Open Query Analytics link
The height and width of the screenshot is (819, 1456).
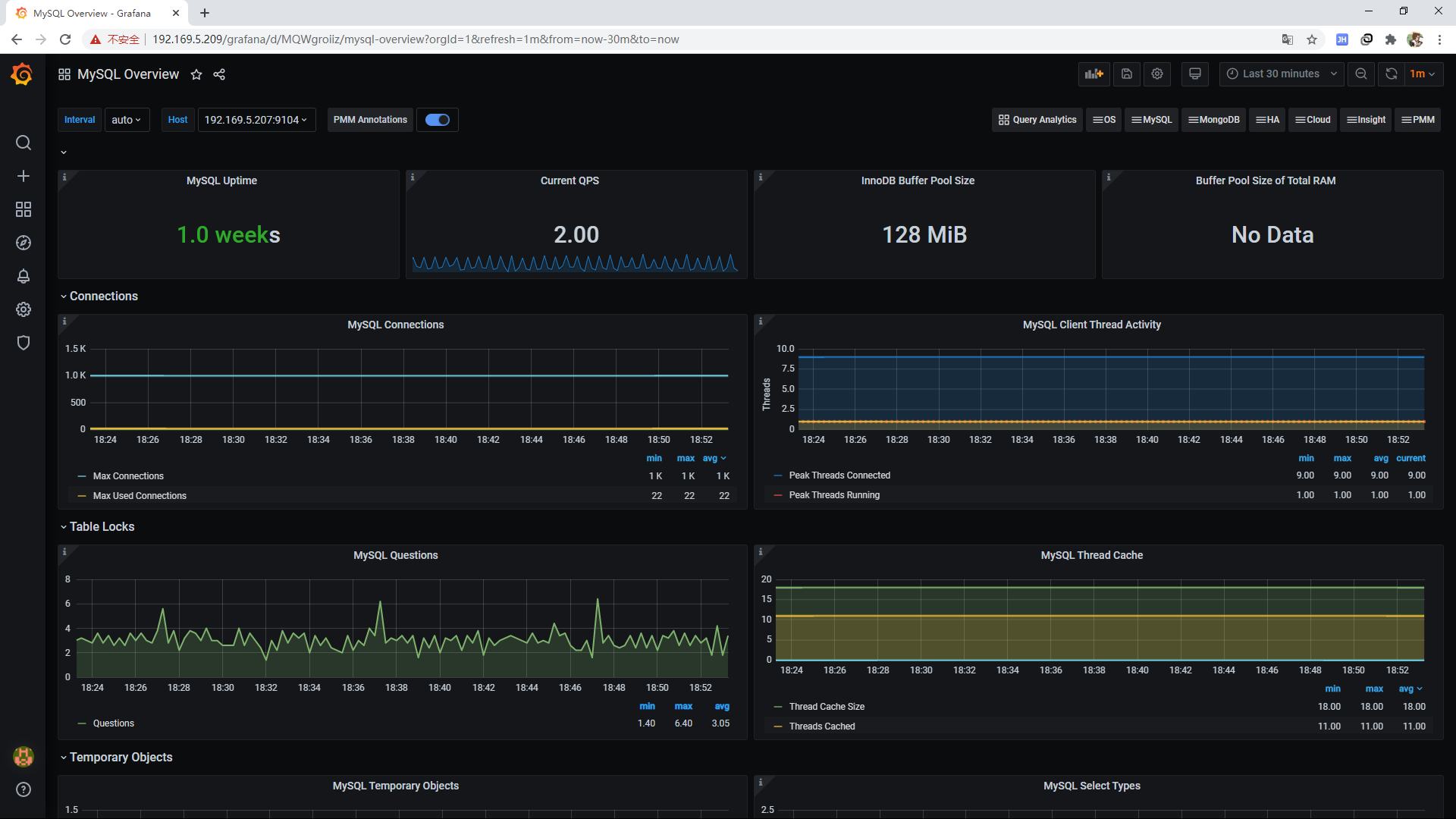[1037, 120]
